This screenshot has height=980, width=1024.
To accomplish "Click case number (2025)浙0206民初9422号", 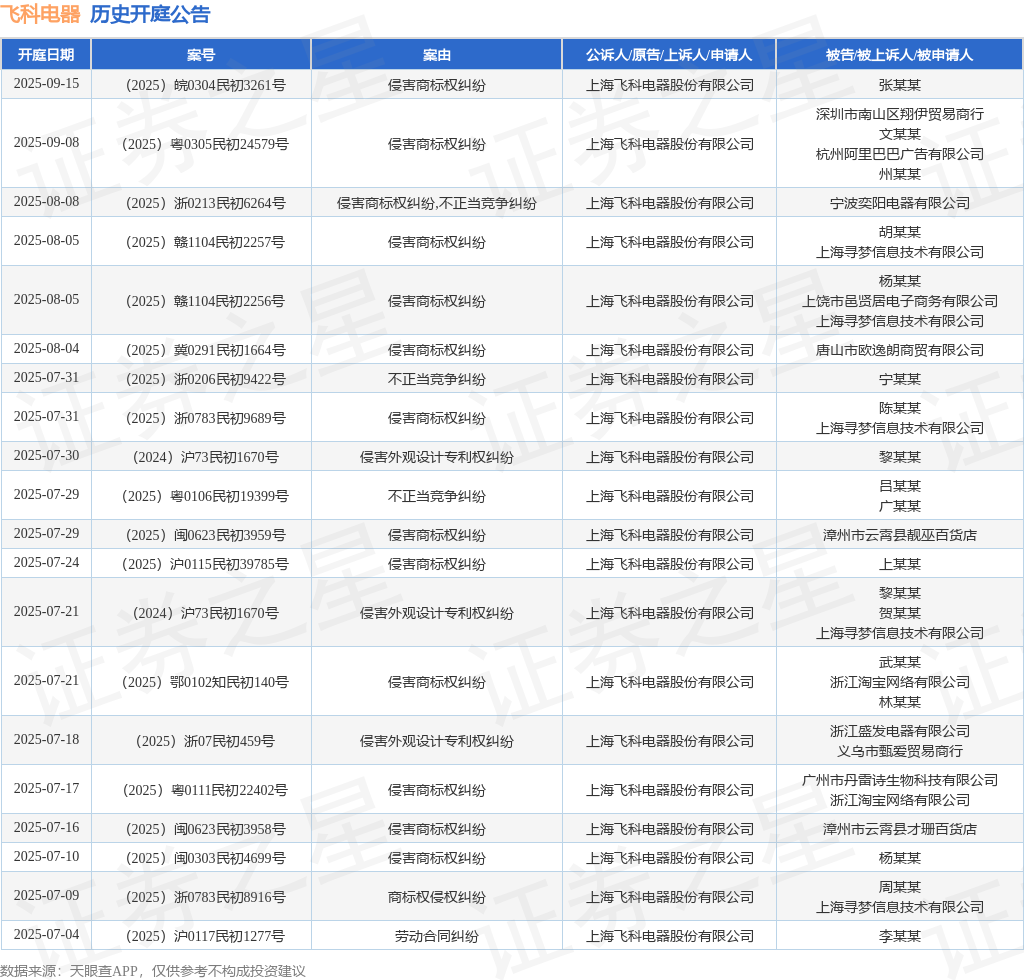I will tap(205, 379).
